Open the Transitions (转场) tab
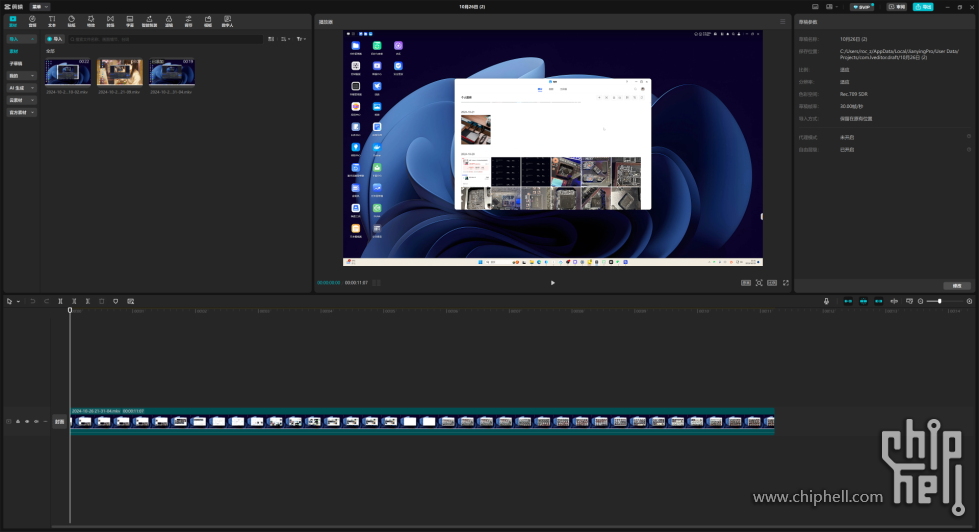979x532 pixels. 110,21
